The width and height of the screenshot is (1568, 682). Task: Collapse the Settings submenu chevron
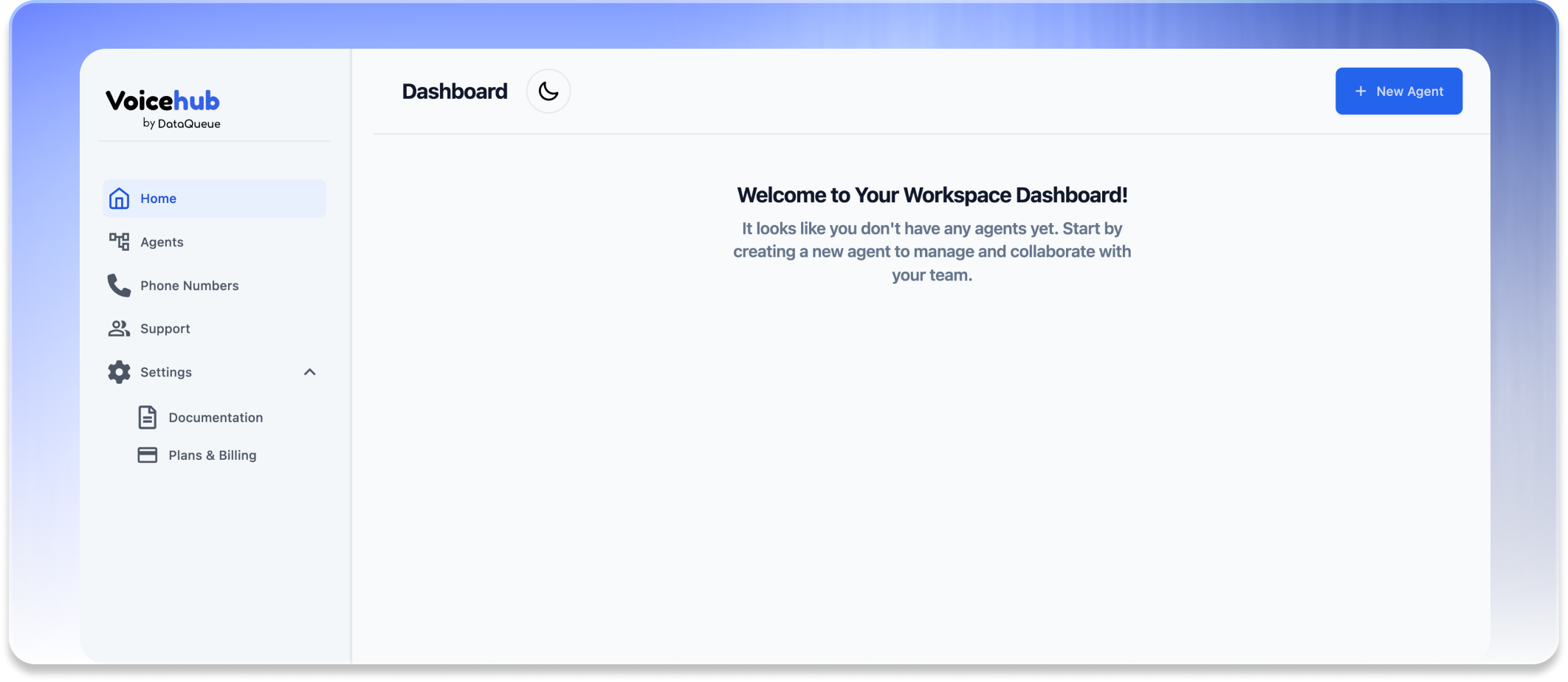tap(310, 372)
